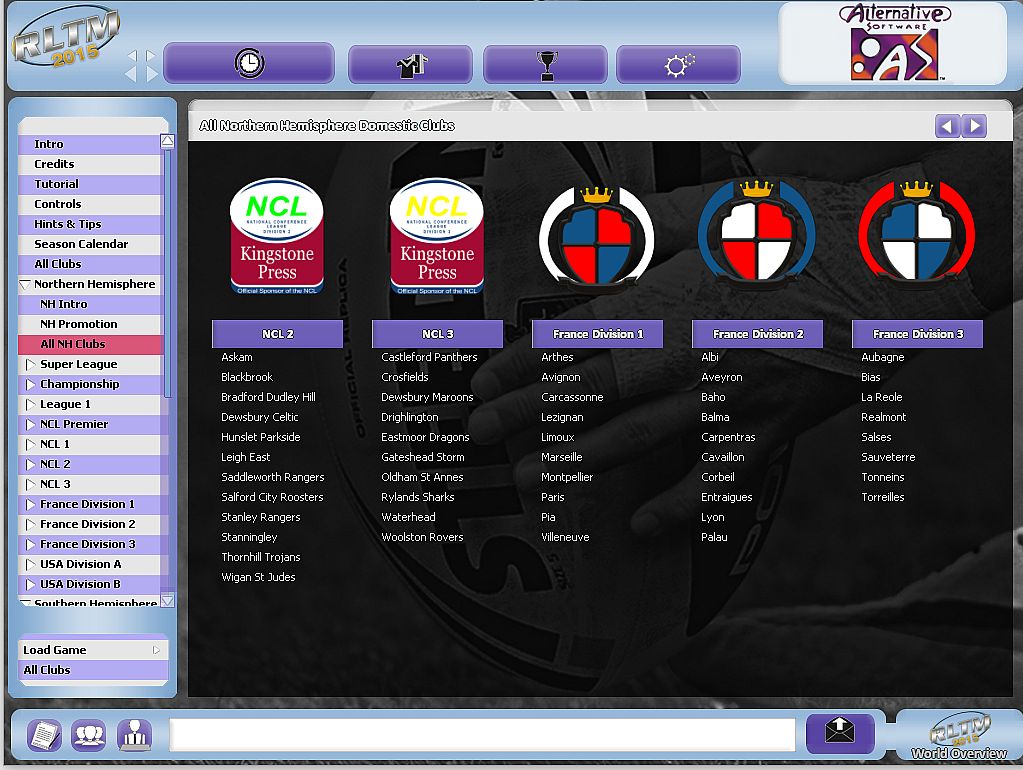This screenshot has width=1023, height=770.
Task: Open the manager at desk icon
Action: pos(134,735)
